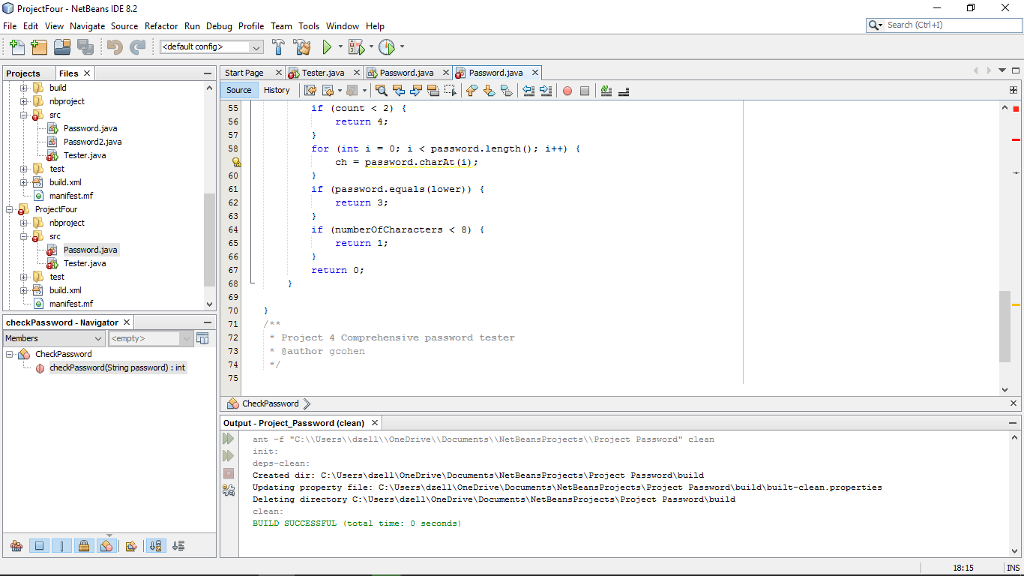Toggle Show Fields filter in Navigator
The height and width of the screenshot is (576, 1024).
[x=39, y=546]
